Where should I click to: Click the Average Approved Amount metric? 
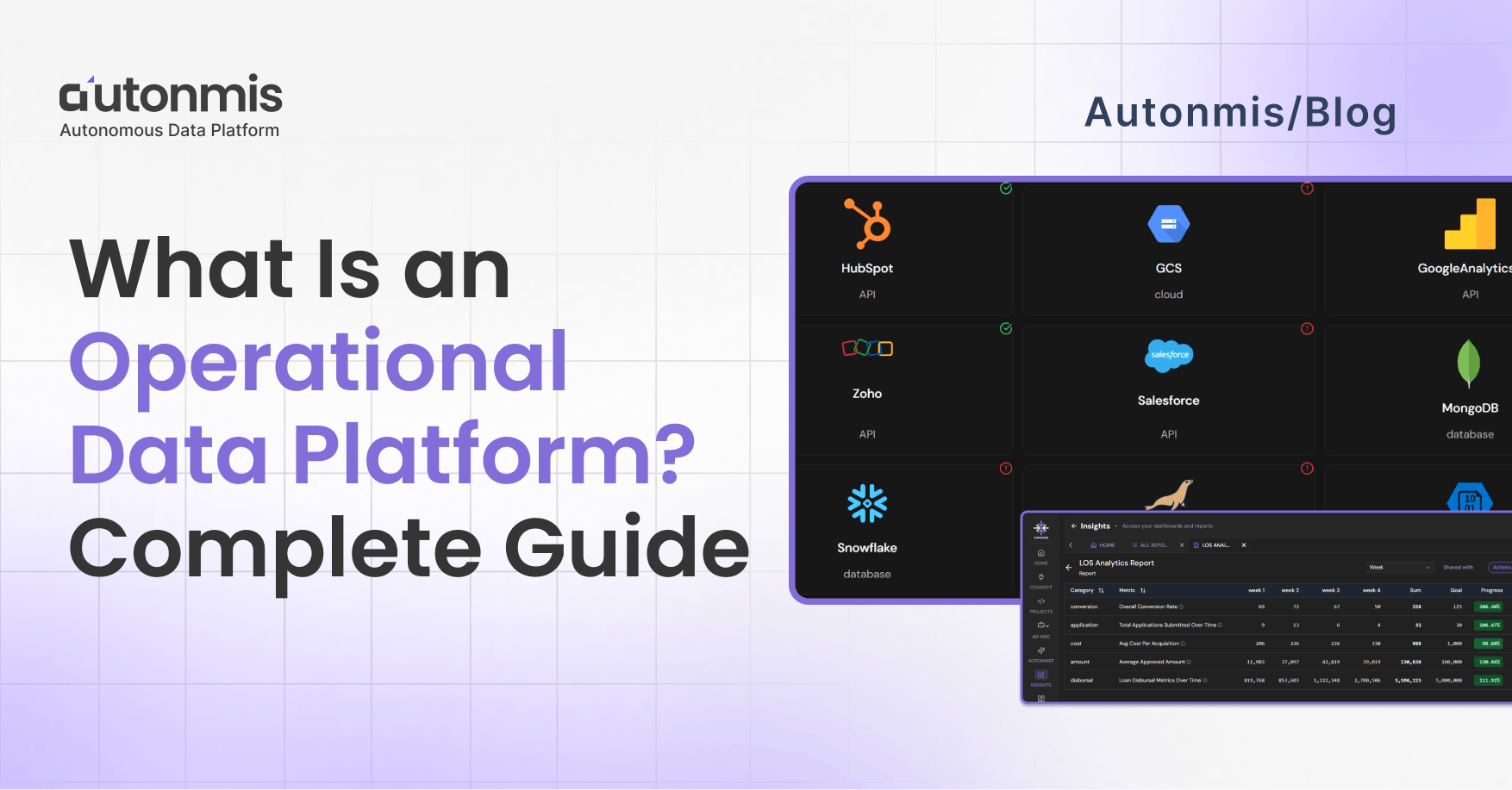point(1152,662)
